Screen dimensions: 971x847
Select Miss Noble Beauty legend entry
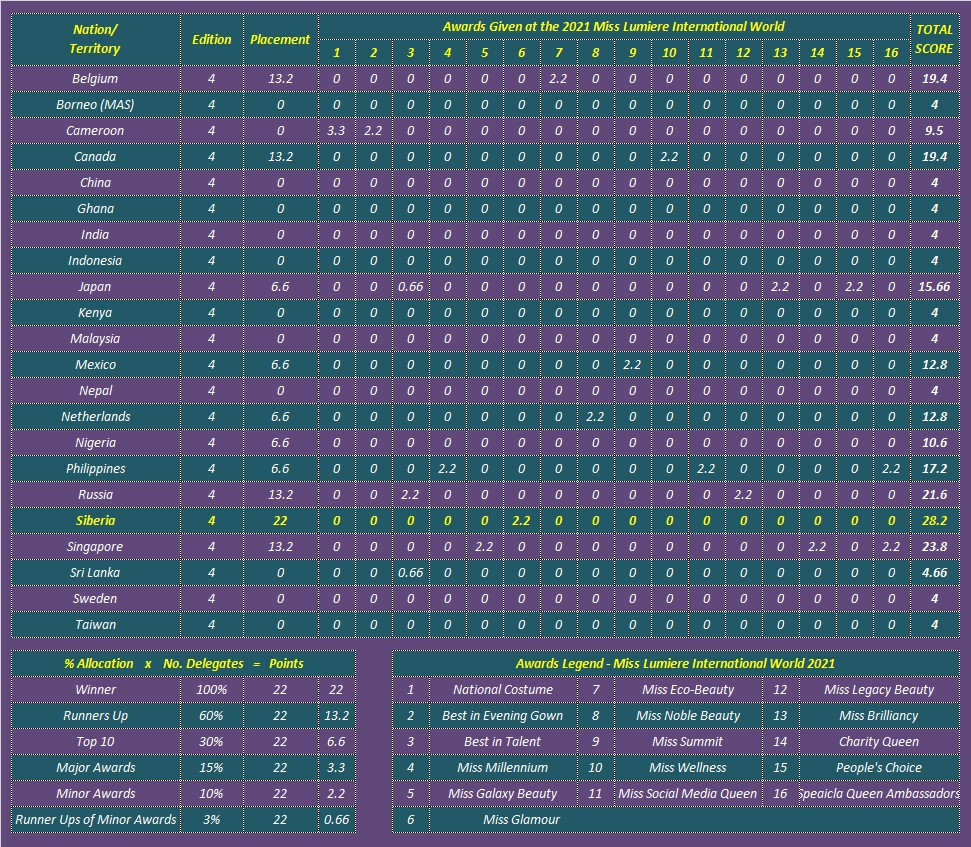click(x=688, y=716)
